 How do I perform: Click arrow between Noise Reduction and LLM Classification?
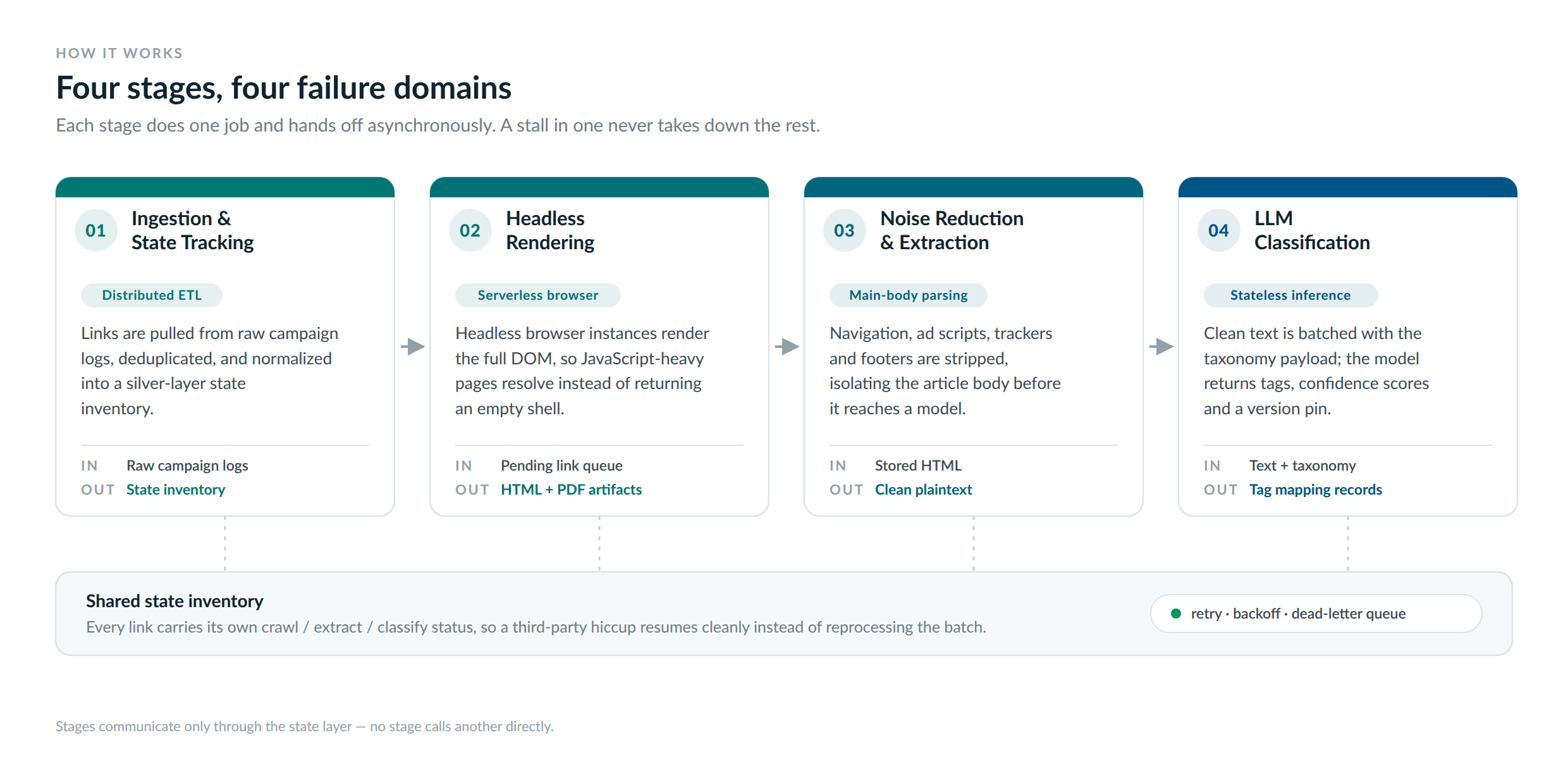click(x=1161, y=347)
